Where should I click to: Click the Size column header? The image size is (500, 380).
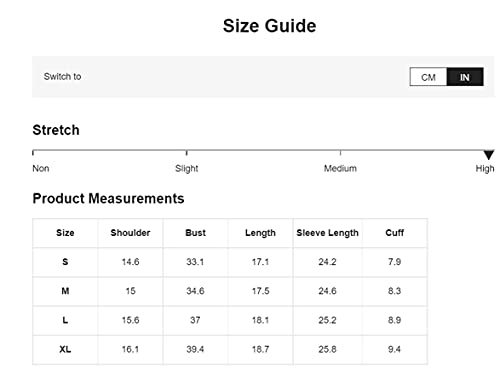pyautogui.click(x=65, y=233)
